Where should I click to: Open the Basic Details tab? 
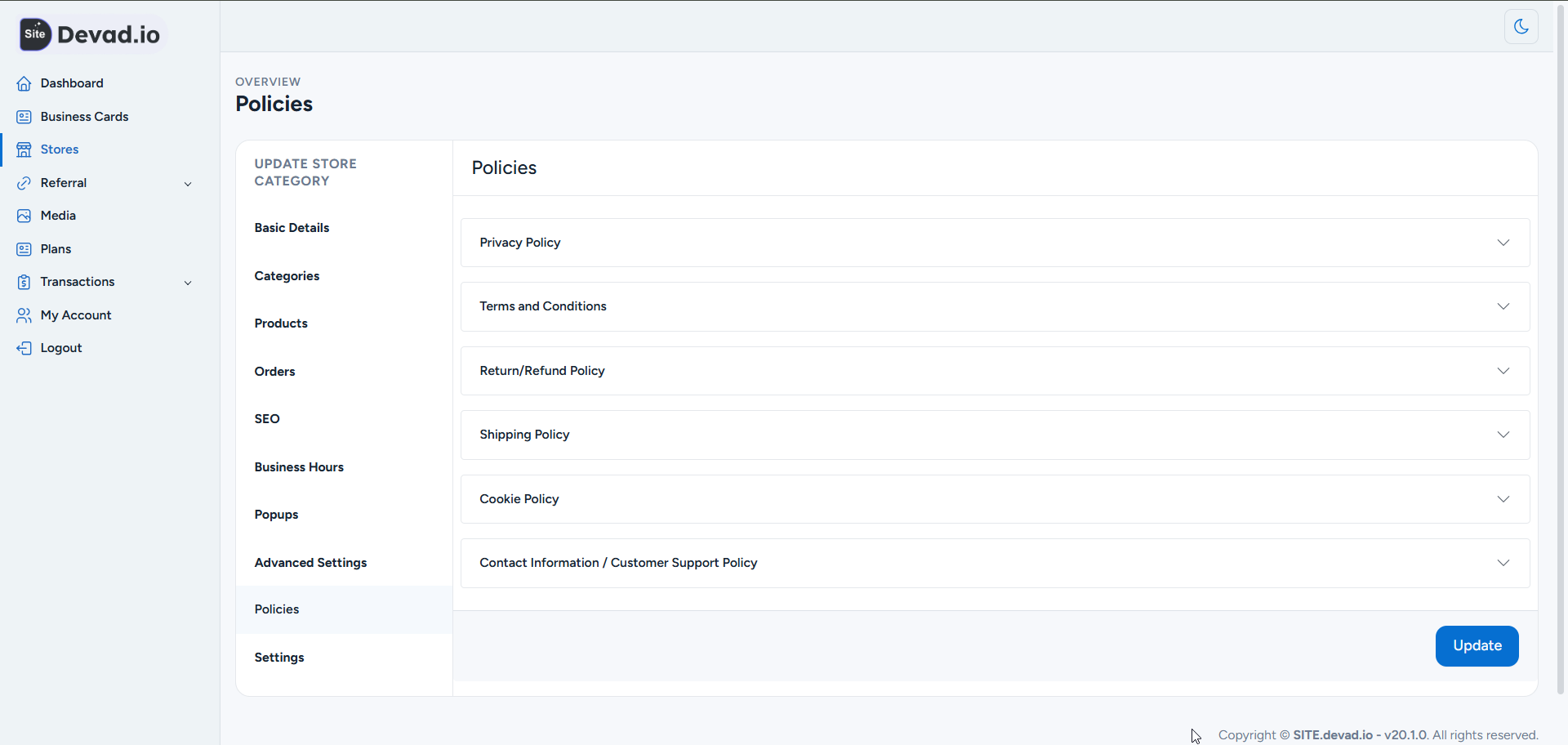(x=292, y=228)
